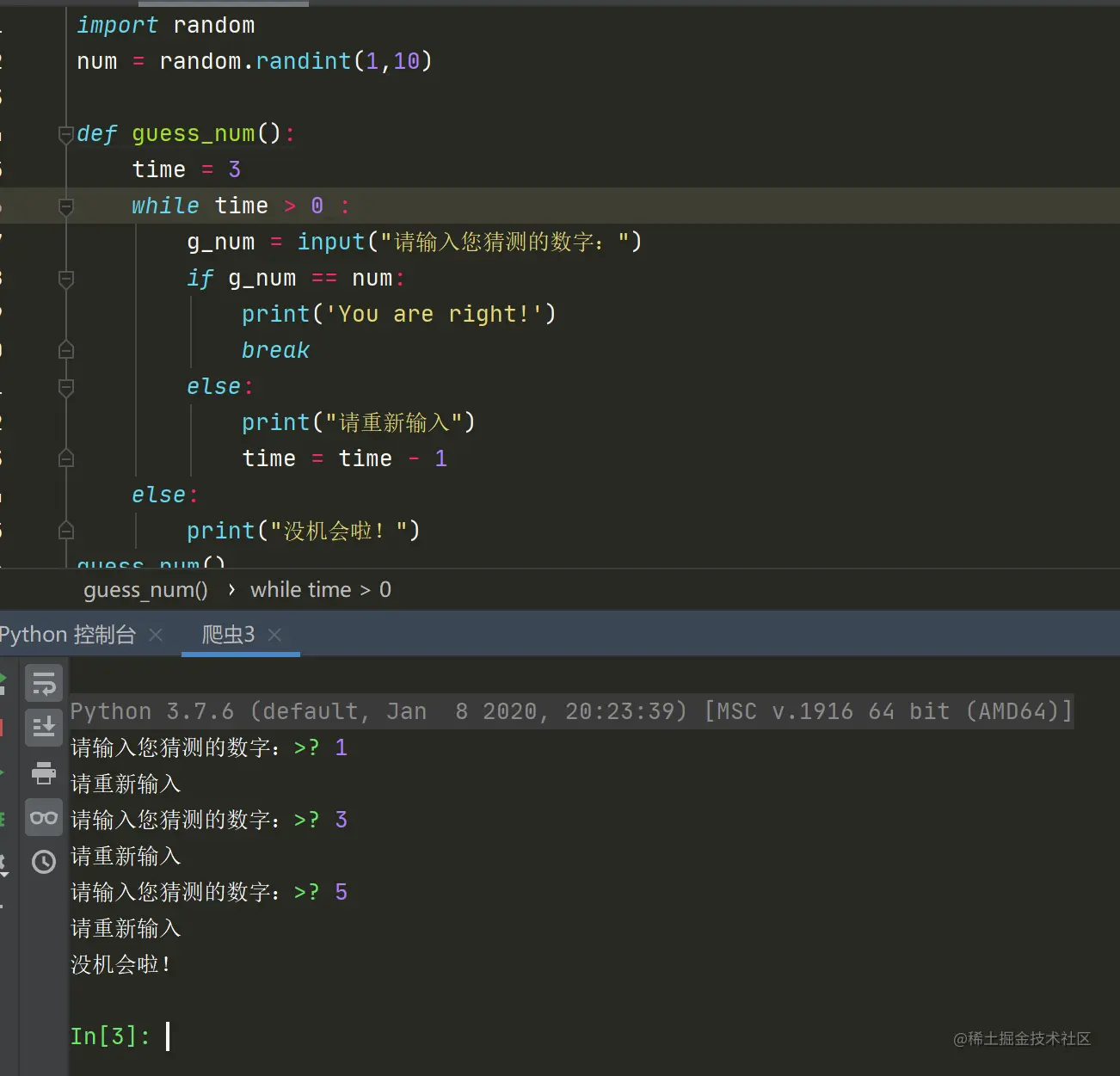The image size is (1120, 1076).
Task: Click the console input value 5
Action: [x=342, y=892]
